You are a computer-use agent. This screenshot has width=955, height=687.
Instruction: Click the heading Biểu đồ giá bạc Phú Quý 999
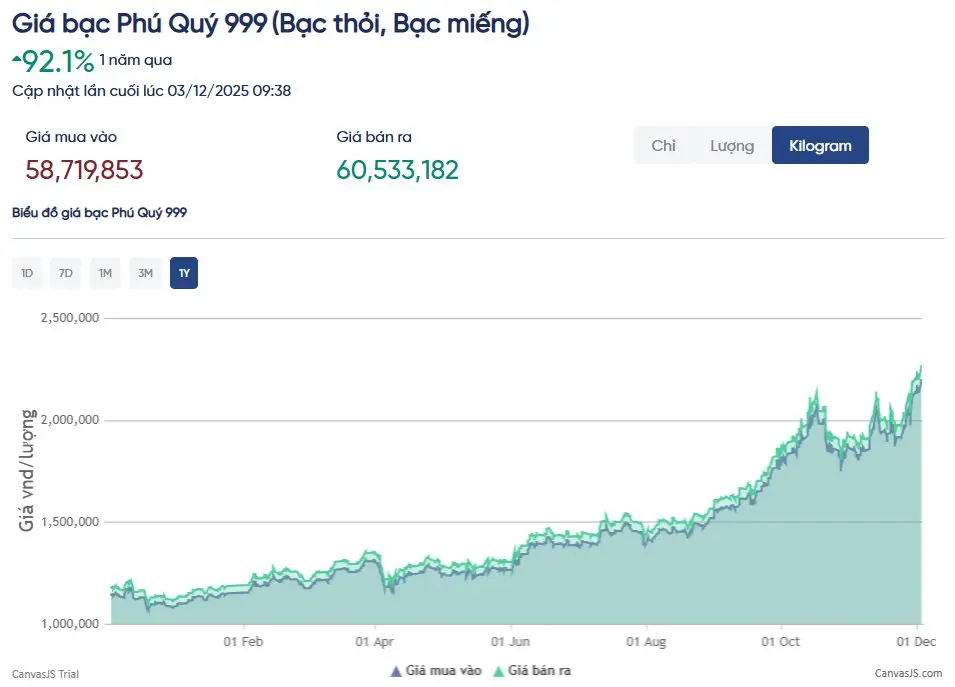tap(98, 212)
